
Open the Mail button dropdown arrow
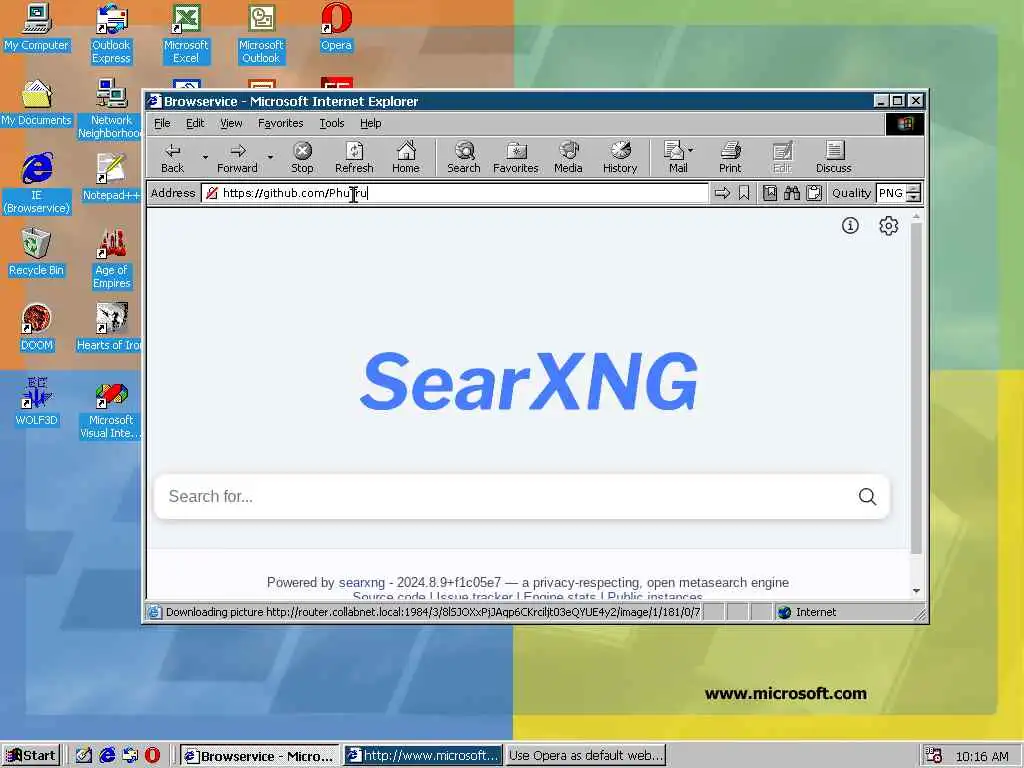691,150
